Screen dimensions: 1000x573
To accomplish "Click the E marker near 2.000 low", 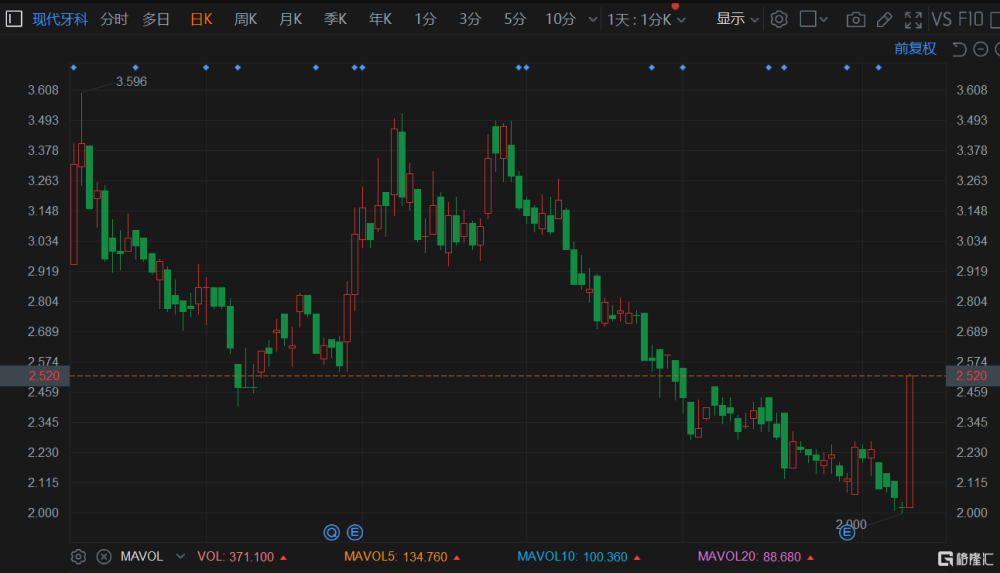I will (x=847, y=532).
